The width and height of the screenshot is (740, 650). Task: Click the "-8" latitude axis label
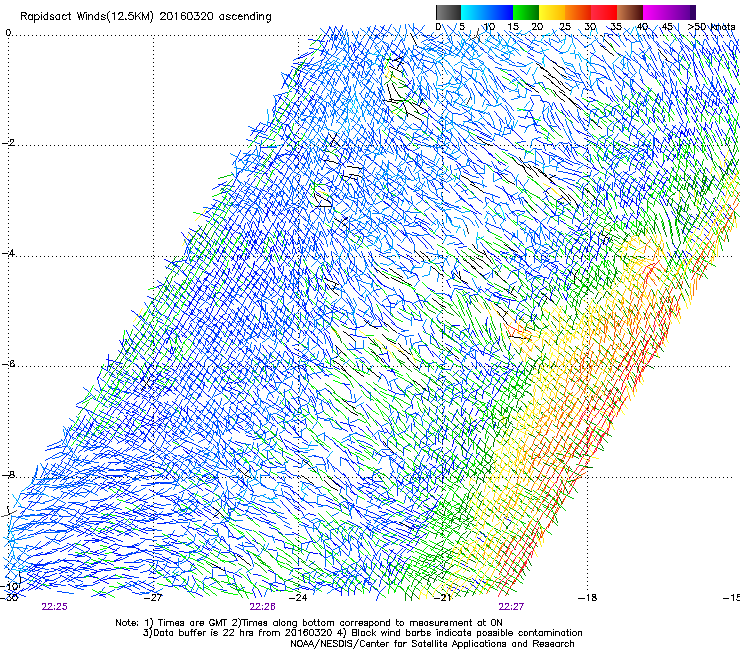coord(8,475)
